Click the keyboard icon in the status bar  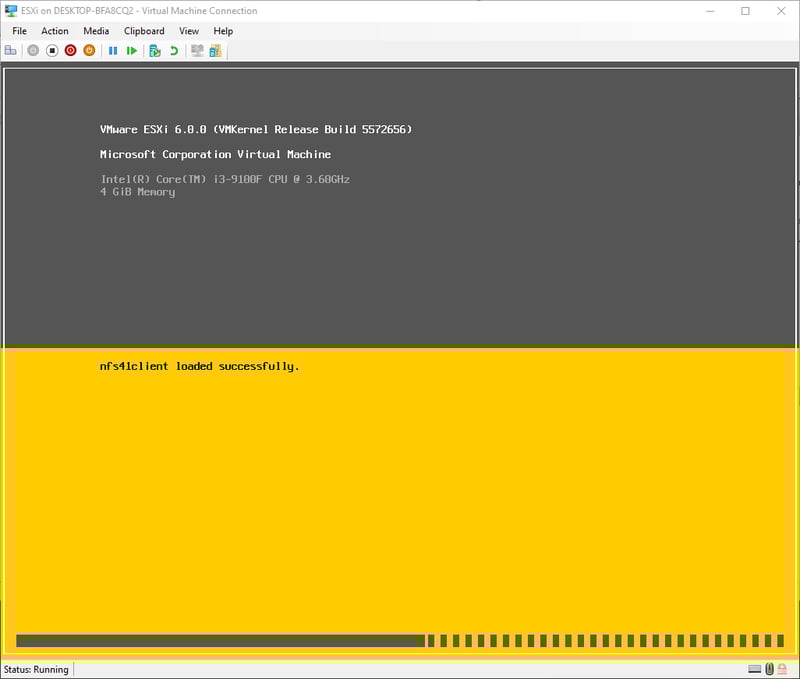[754, 669]
